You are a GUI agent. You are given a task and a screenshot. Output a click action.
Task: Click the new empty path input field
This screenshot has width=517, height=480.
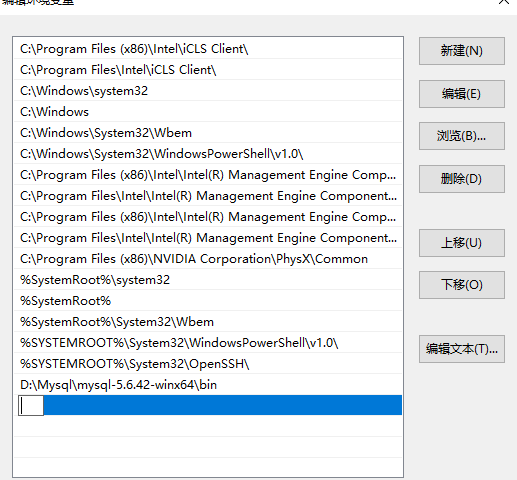(31, 406)
